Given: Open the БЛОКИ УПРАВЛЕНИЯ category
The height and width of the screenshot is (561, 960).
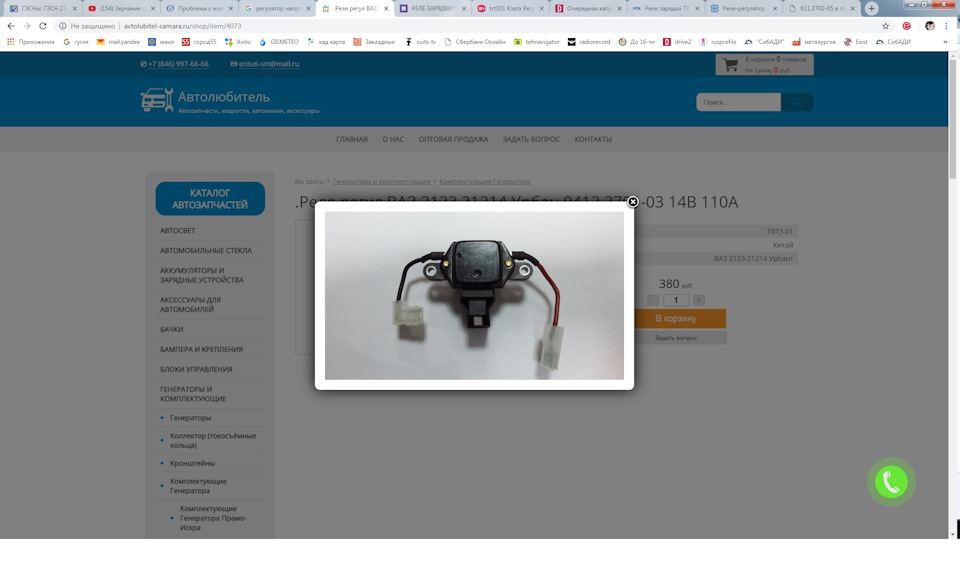Looking at the screenshot, I should (x=196, y=369).
